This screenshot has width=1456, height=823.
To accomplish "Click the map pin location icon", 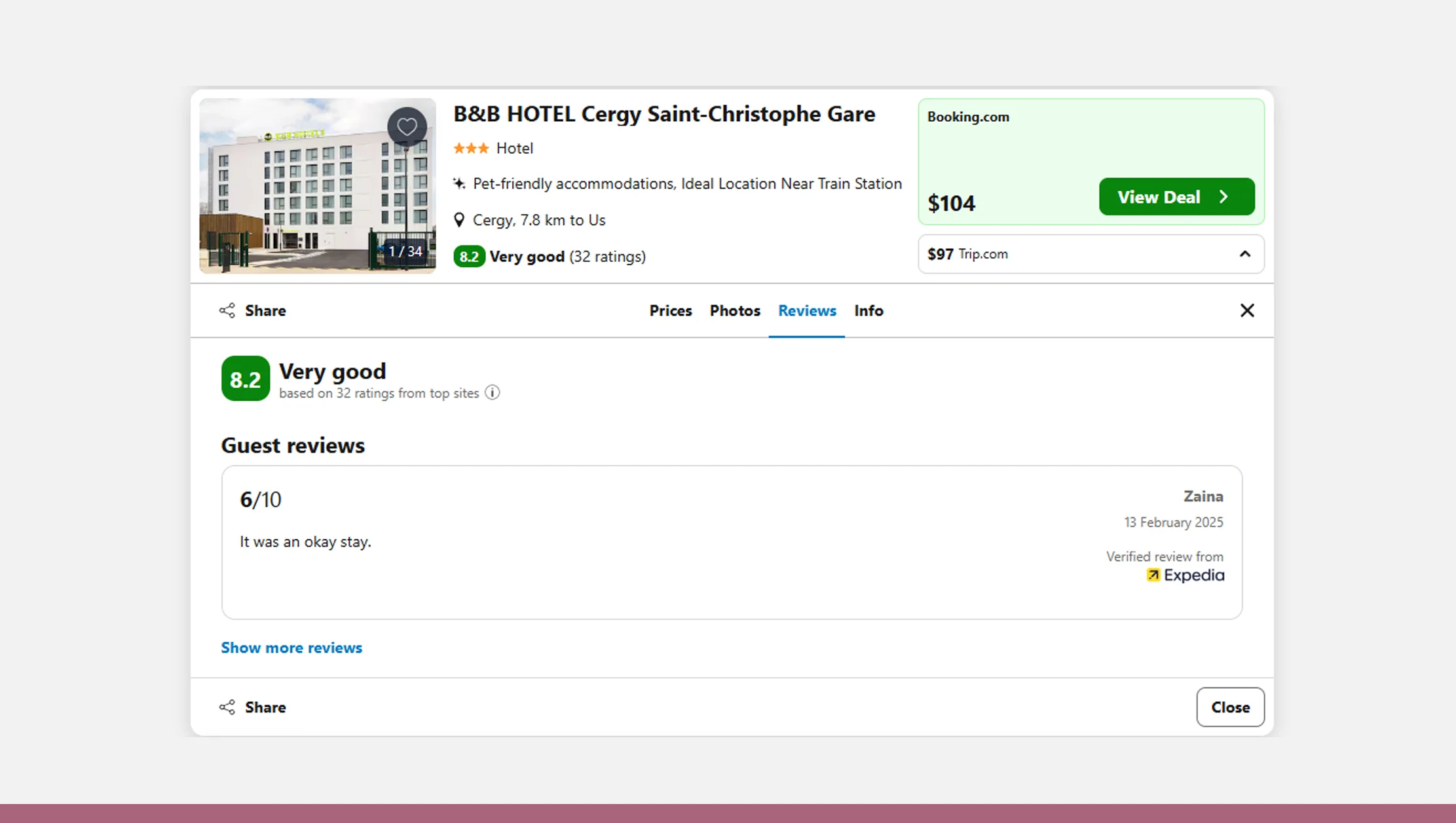I will 459,220.
